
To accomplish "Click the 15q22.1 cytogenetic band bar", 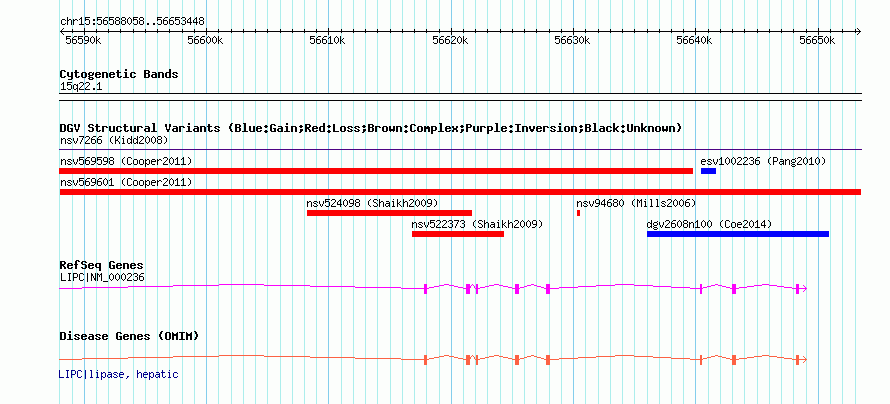I will pyautogui.click(x=460, y=97).
